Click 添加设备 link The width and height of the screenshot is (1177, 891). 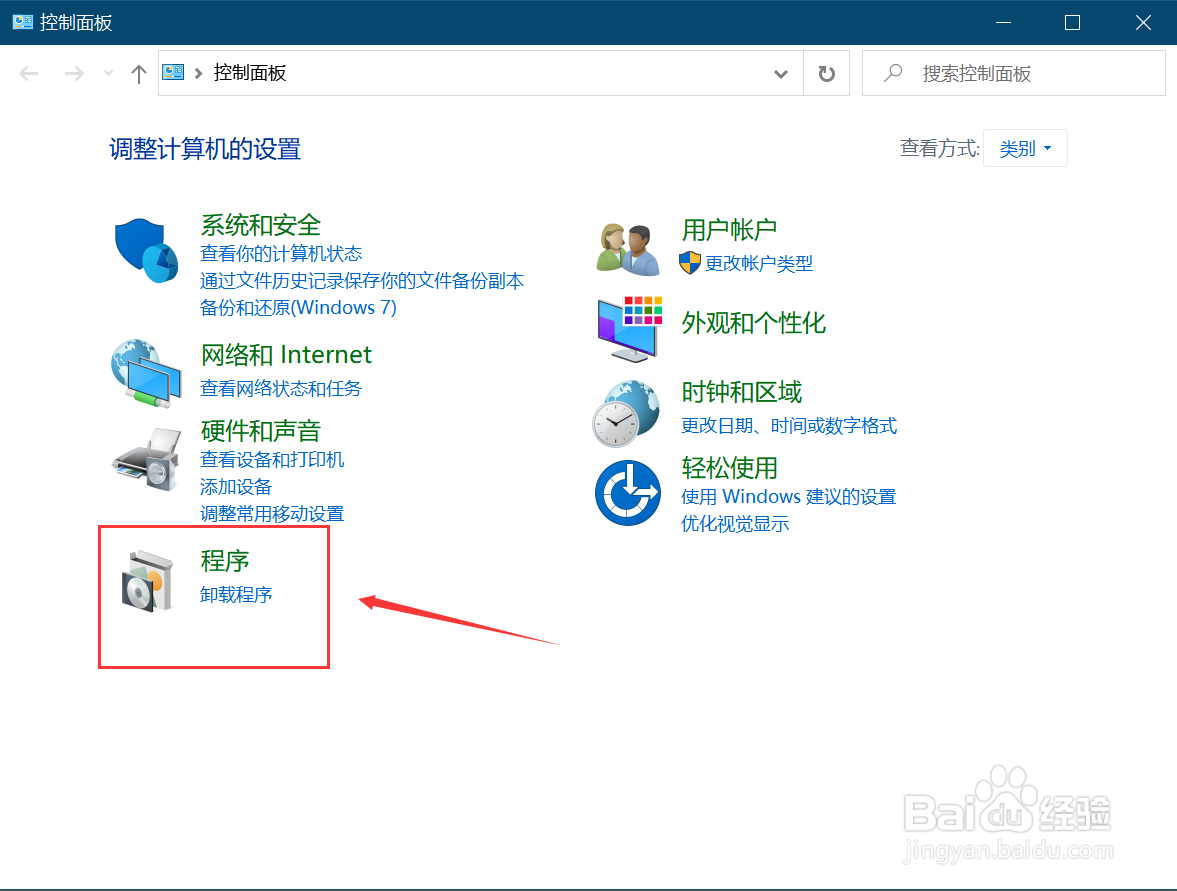(236, 486)
